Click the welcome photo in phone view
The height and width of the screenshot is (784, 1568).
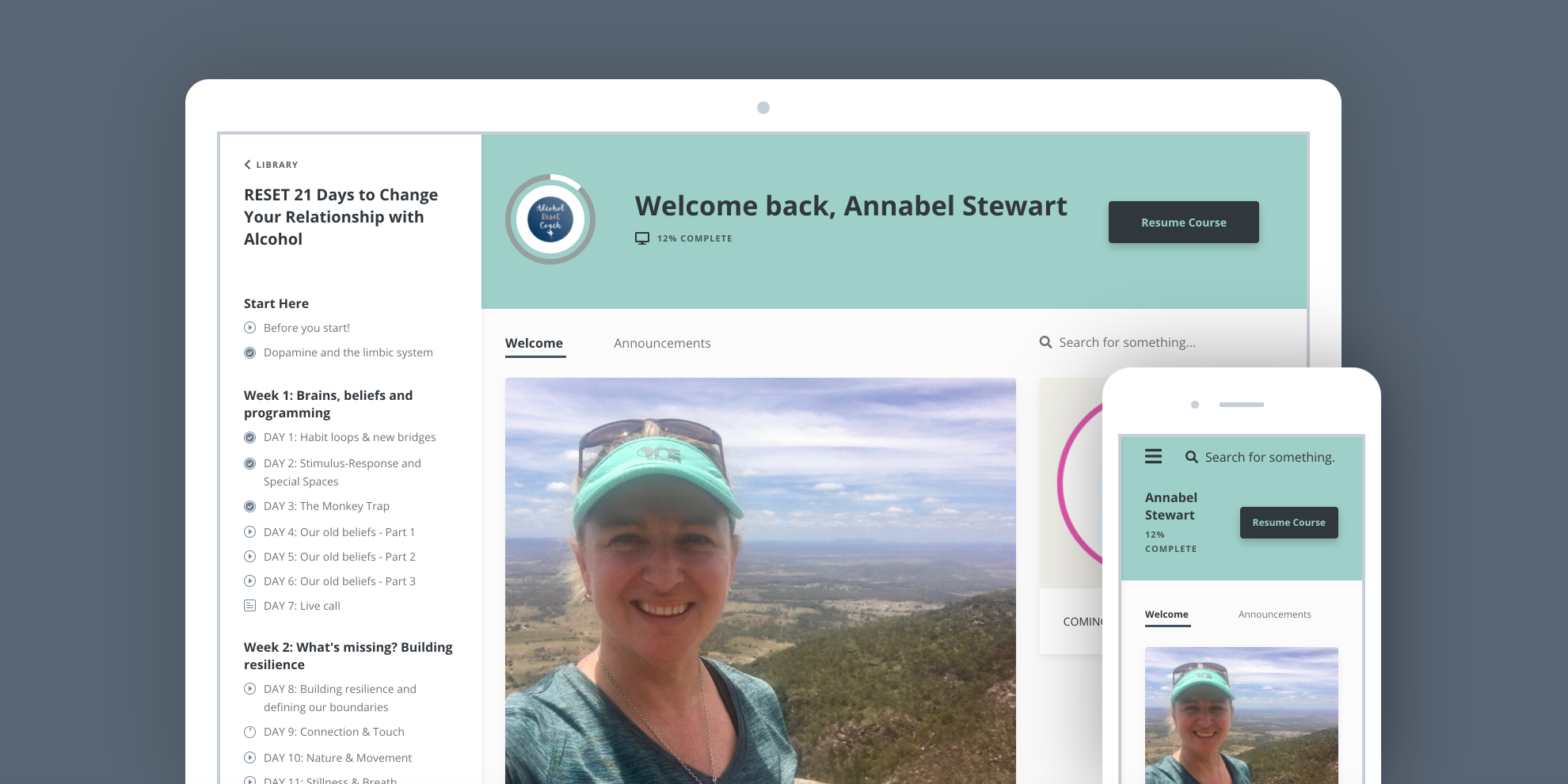1242,715
